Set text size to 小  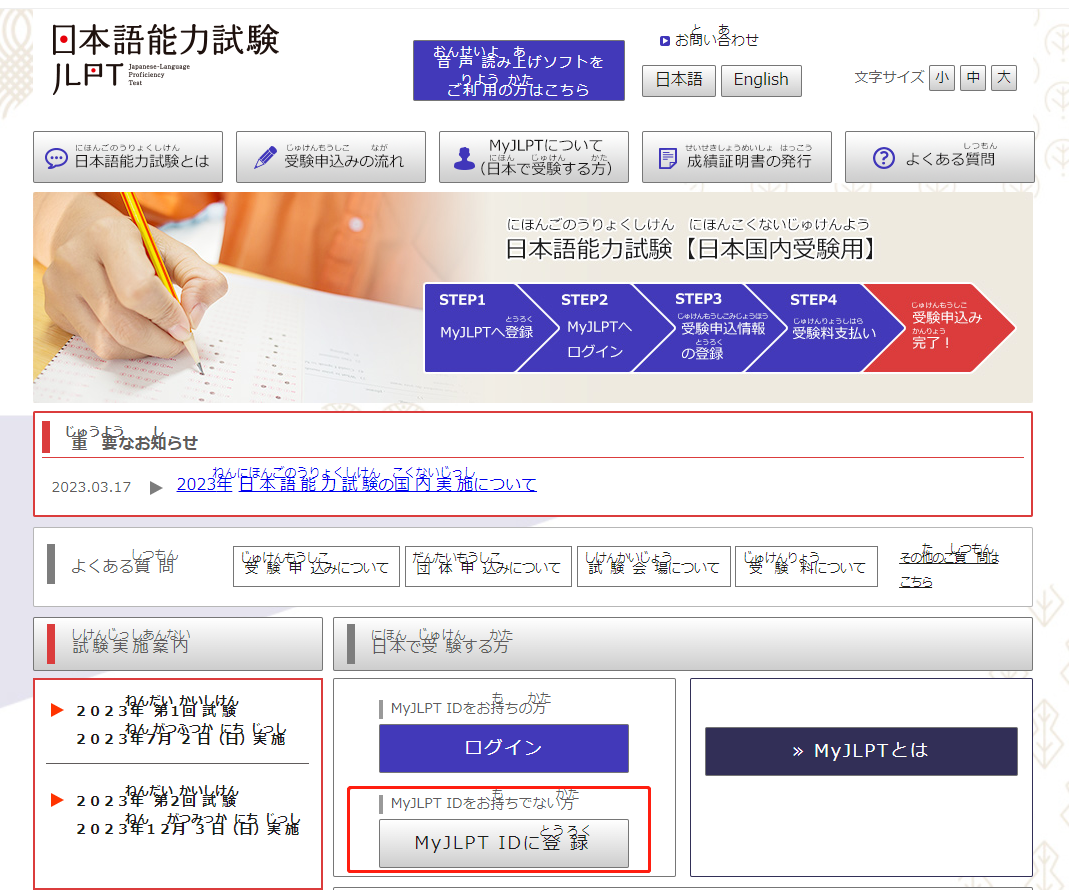942,78
